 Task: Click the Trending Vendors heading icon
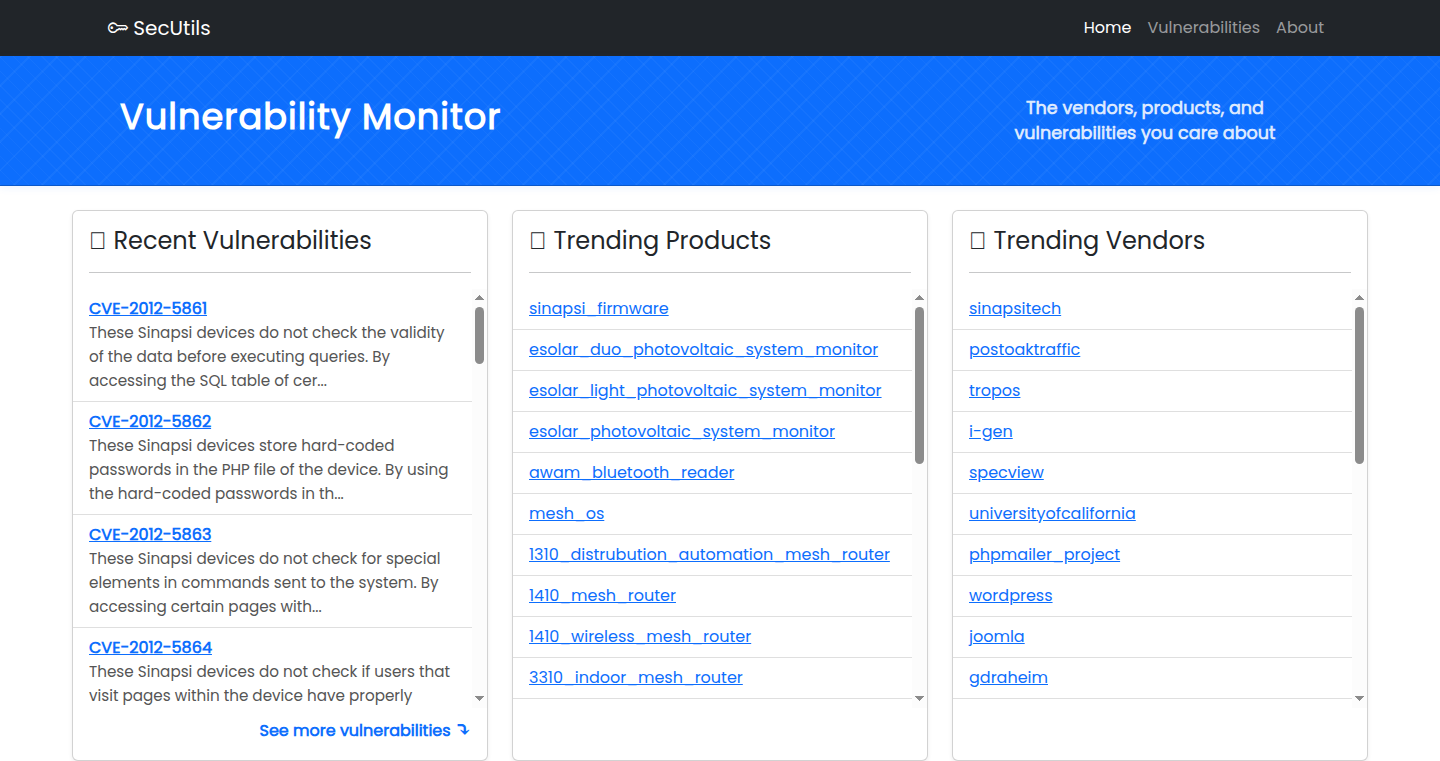tap(978, 241)
